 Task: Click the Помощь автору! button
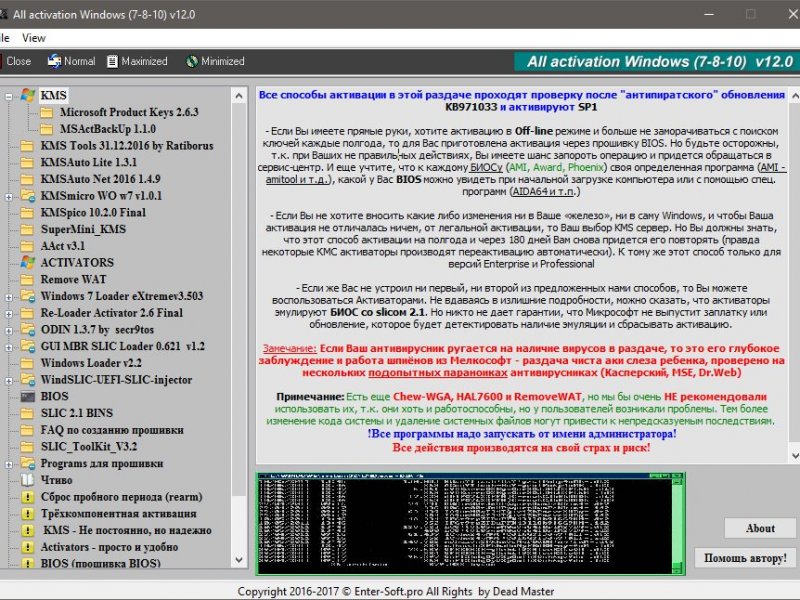tap(745, 558)
